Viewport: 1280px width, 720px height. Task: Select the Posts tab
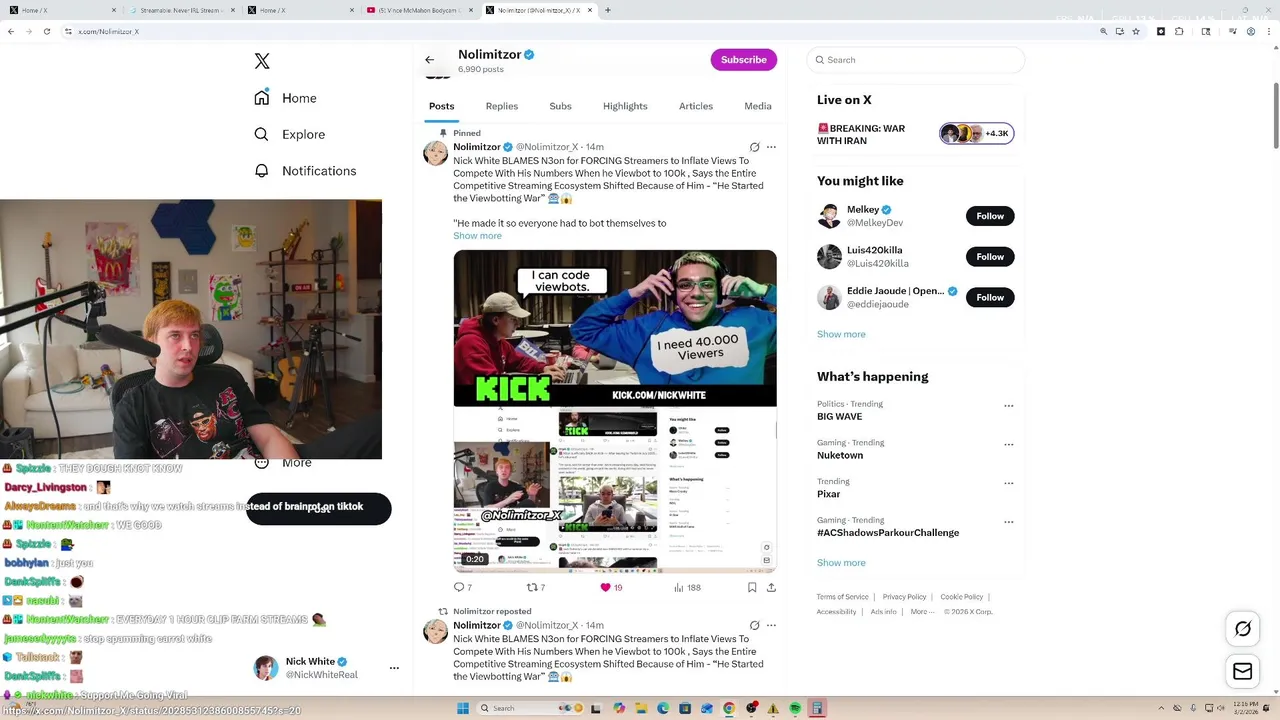[441, 106]
